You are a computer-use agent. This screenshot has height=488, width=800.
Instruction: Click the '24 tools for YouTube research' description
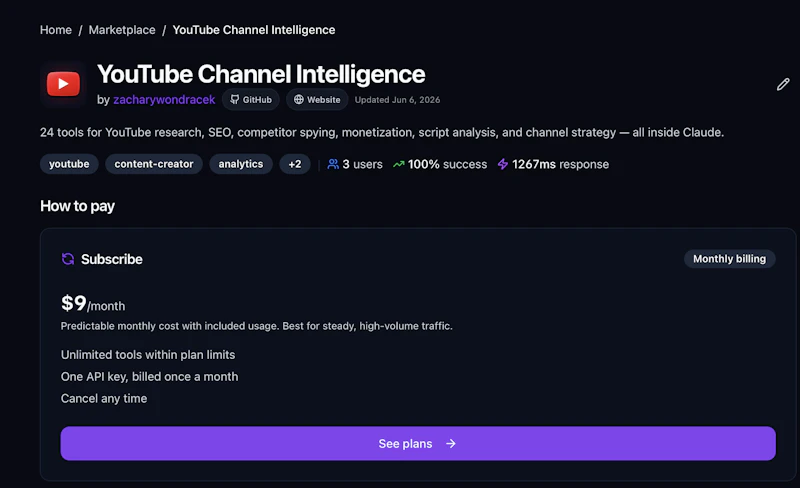382,132
